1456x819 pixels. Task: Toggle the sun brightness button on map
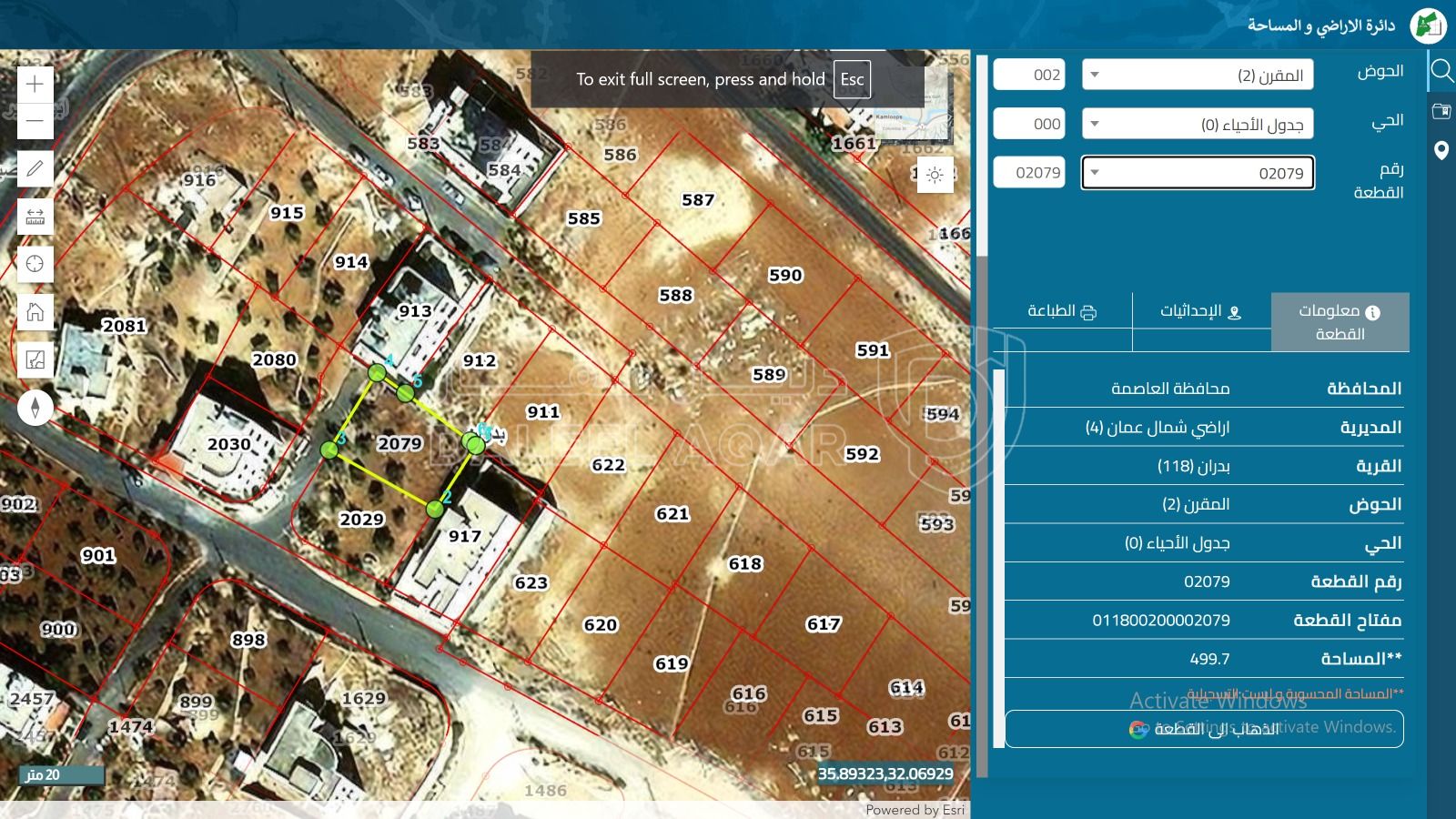point(935,175)
